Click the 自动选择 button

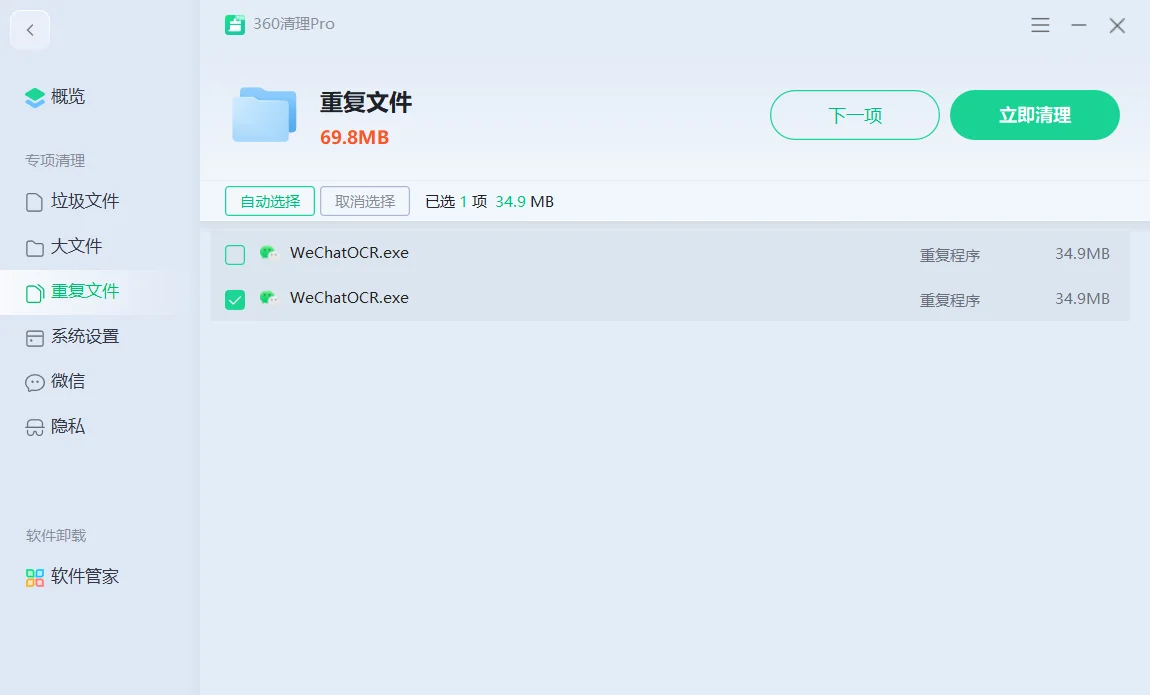coord(270,201)
